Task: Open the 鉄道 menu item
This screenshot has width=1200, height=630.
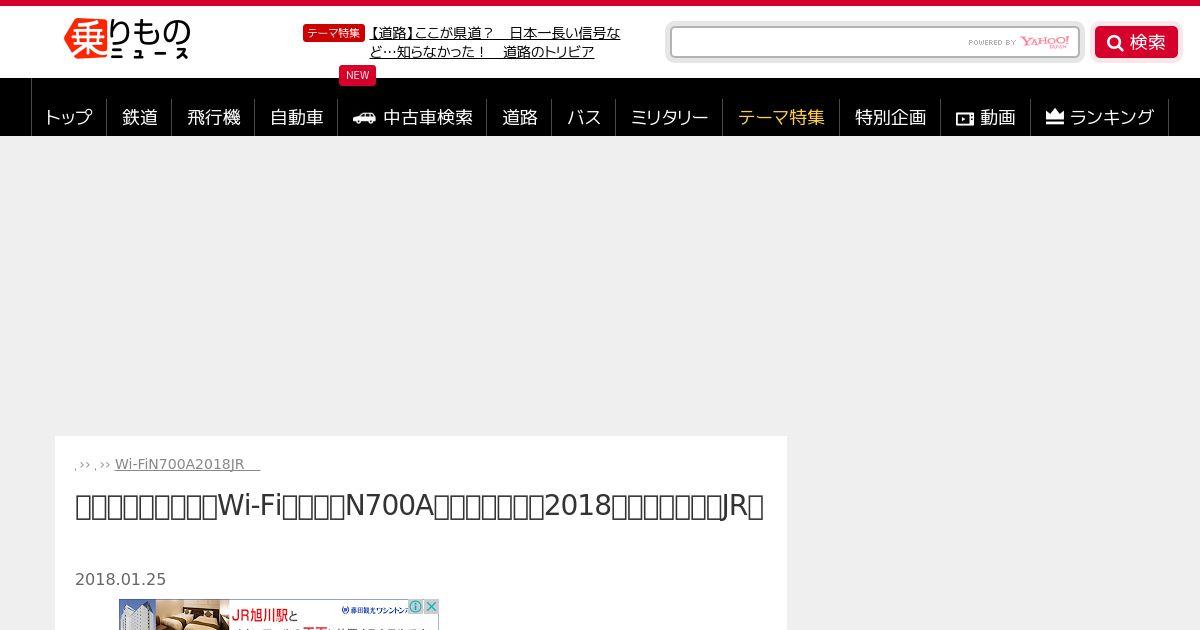Action: 140,117
